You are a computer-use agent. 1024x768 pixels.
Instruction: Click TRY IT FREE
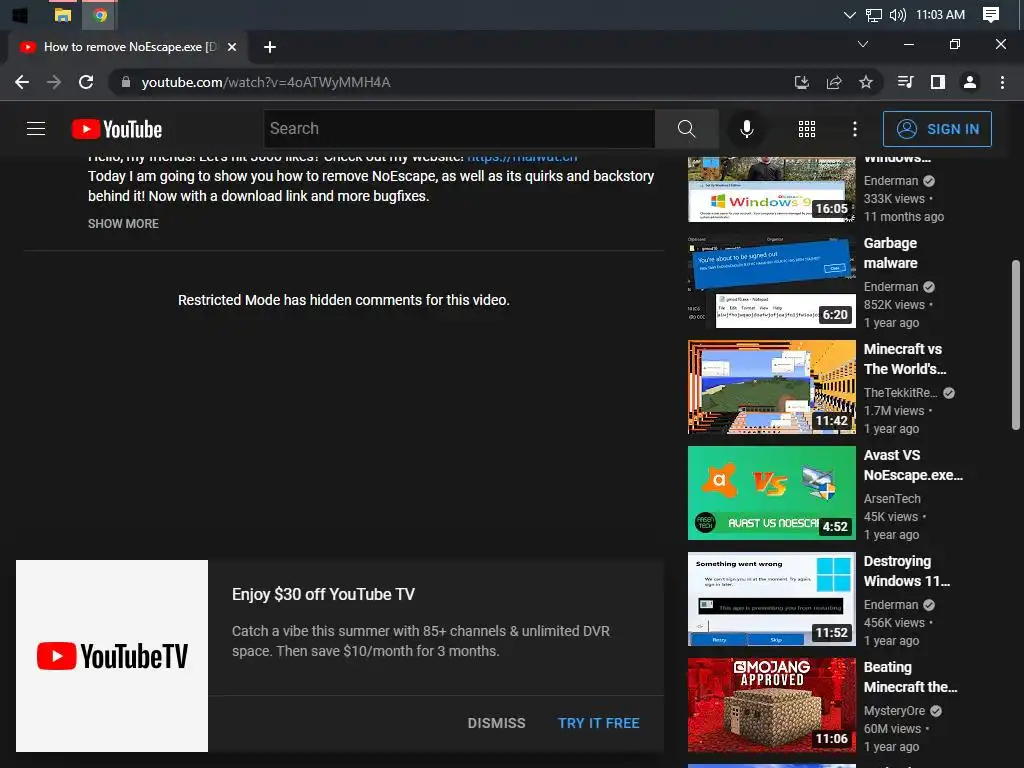tap(599, 723)
